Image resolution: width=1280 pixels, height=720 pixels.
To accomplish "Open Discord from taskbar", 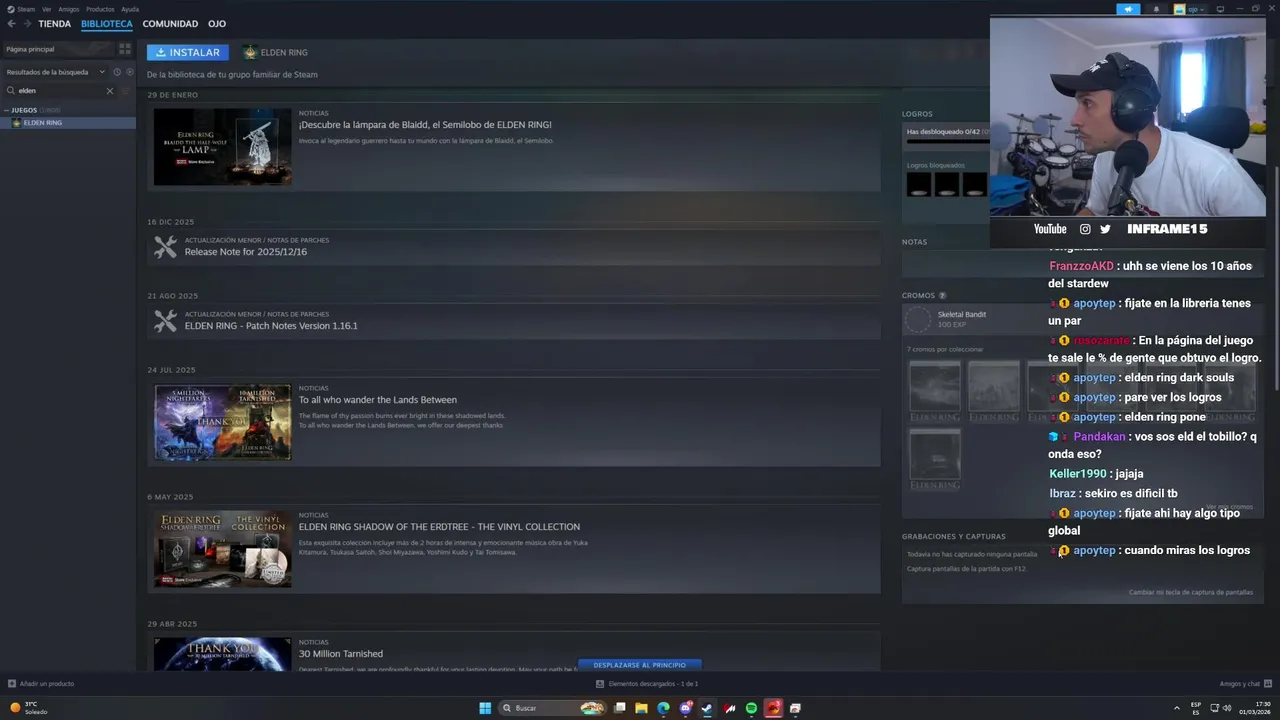I will pos(685,708).
